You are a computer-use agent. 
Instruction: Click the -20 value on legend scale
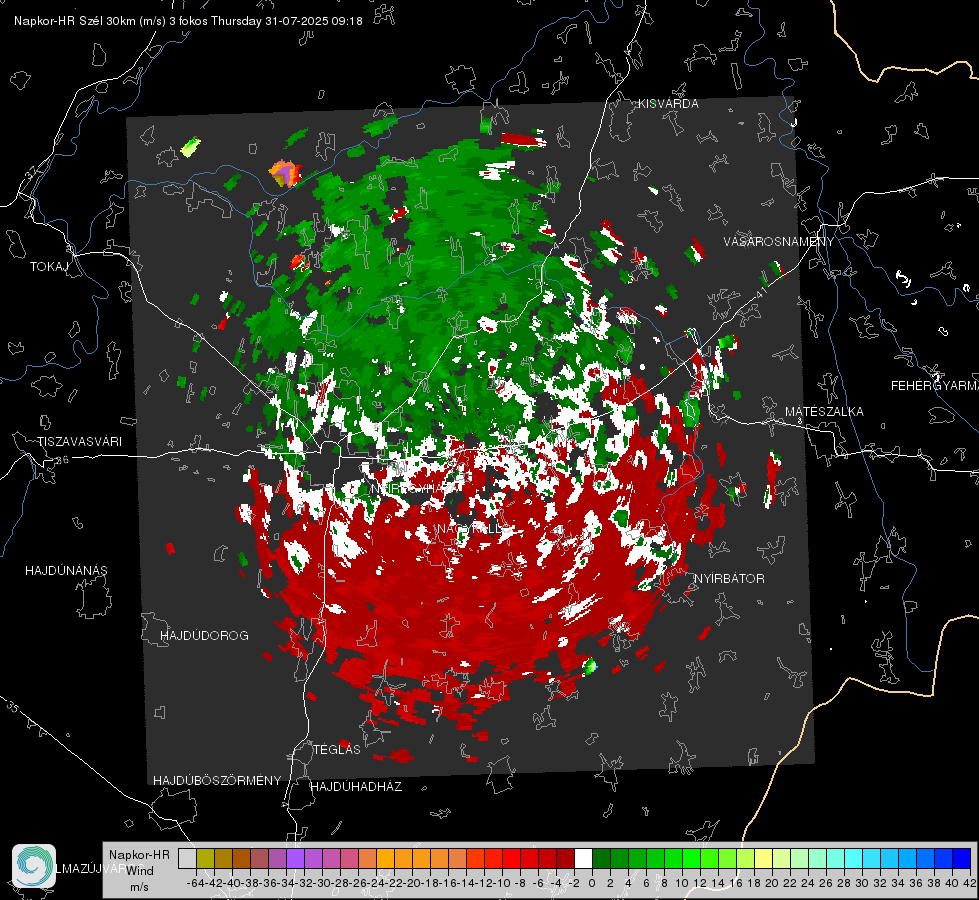[x=412, y=883]
